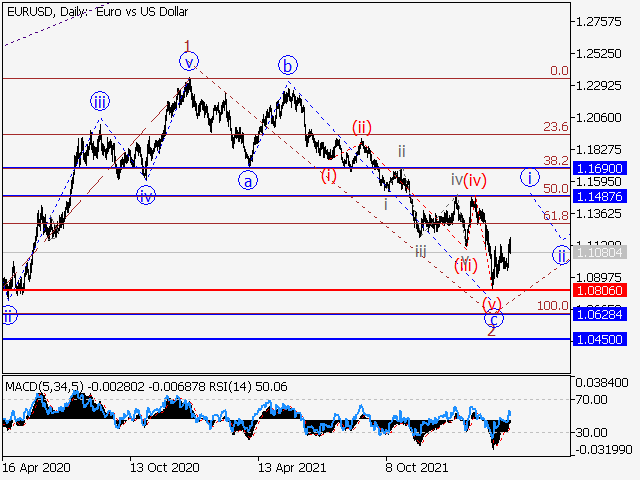Select the red '(iv)' wave label
This screenshot has width=640, height=480.
pyautogui.click(x=475, y=180)
